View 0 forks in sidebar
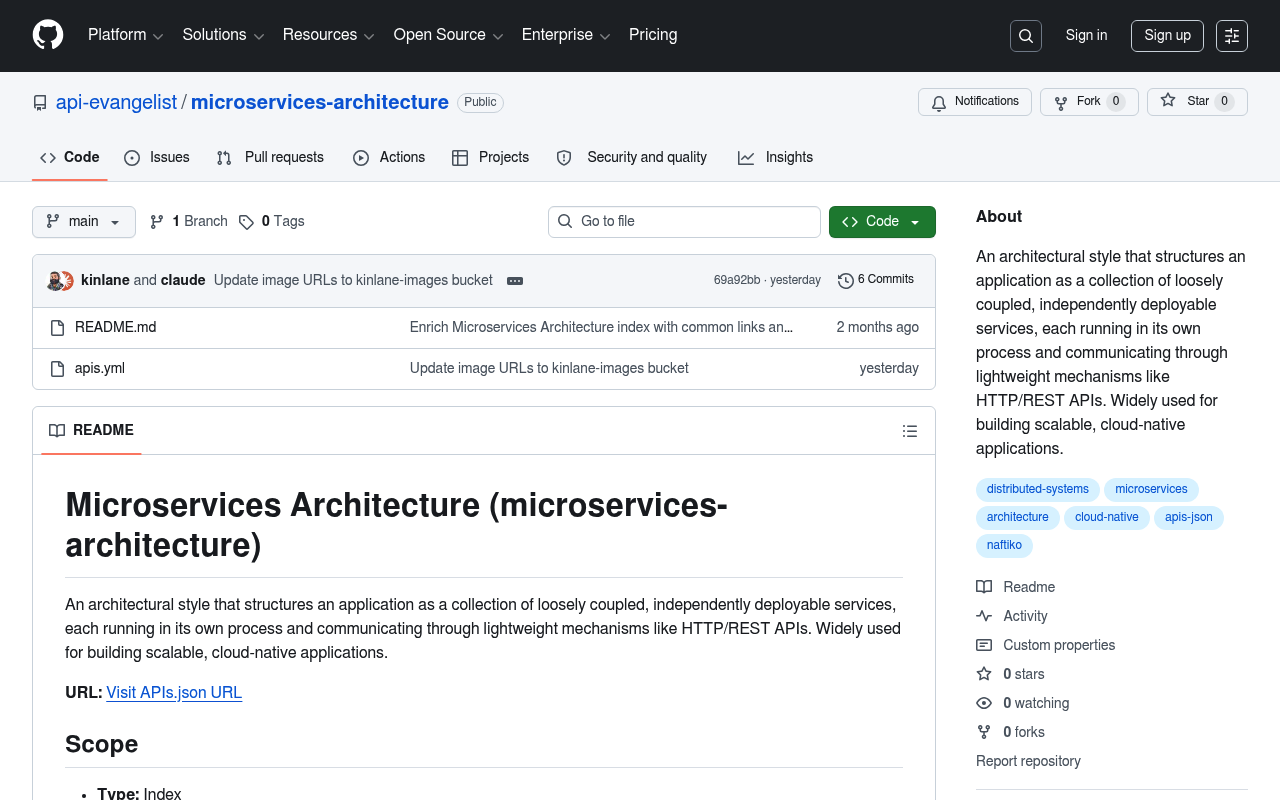The height and width of the screenshot is (800, 1280). [1011, 733]
